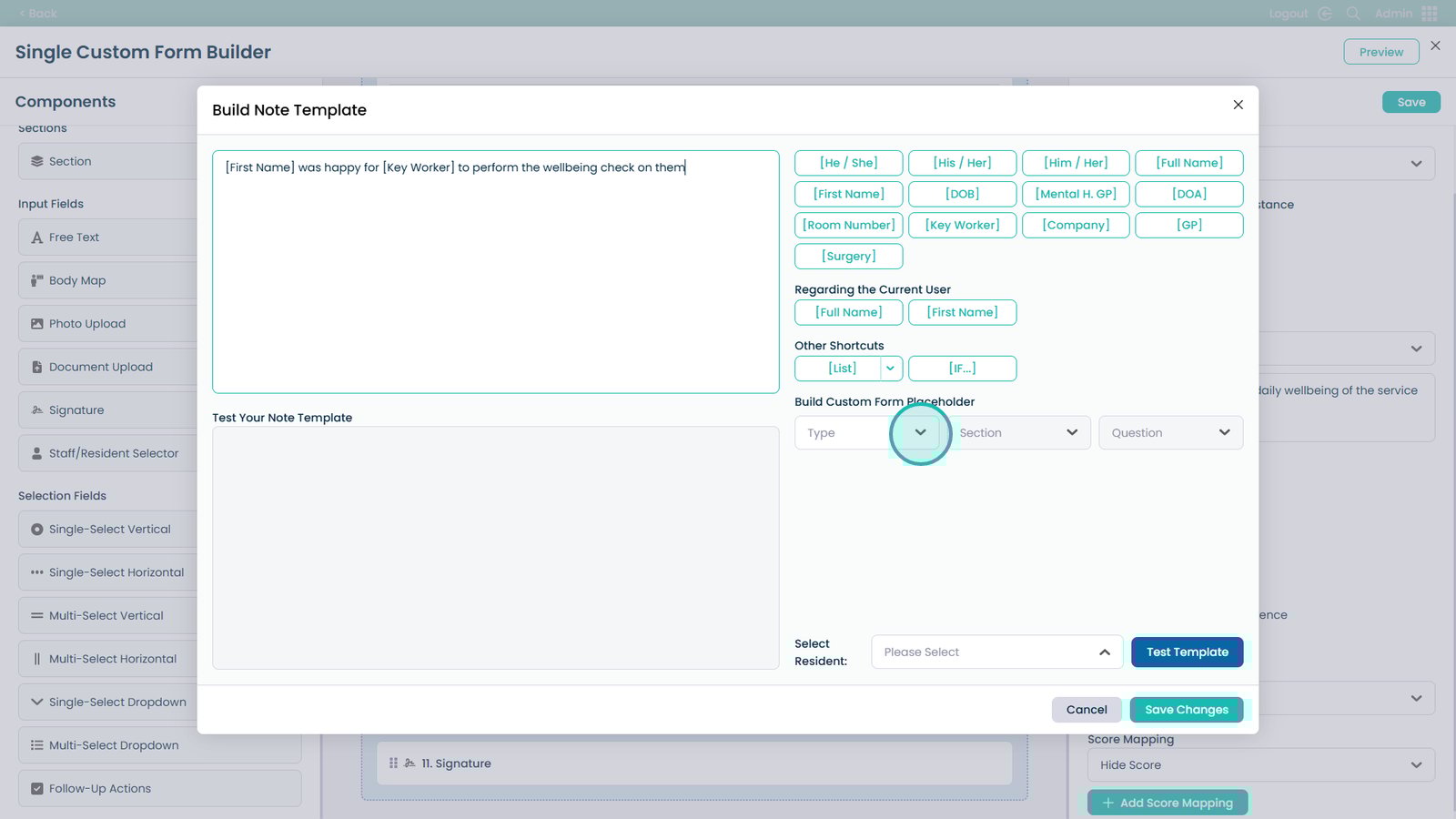Save changes to the note template

[x=1186, y=710]
